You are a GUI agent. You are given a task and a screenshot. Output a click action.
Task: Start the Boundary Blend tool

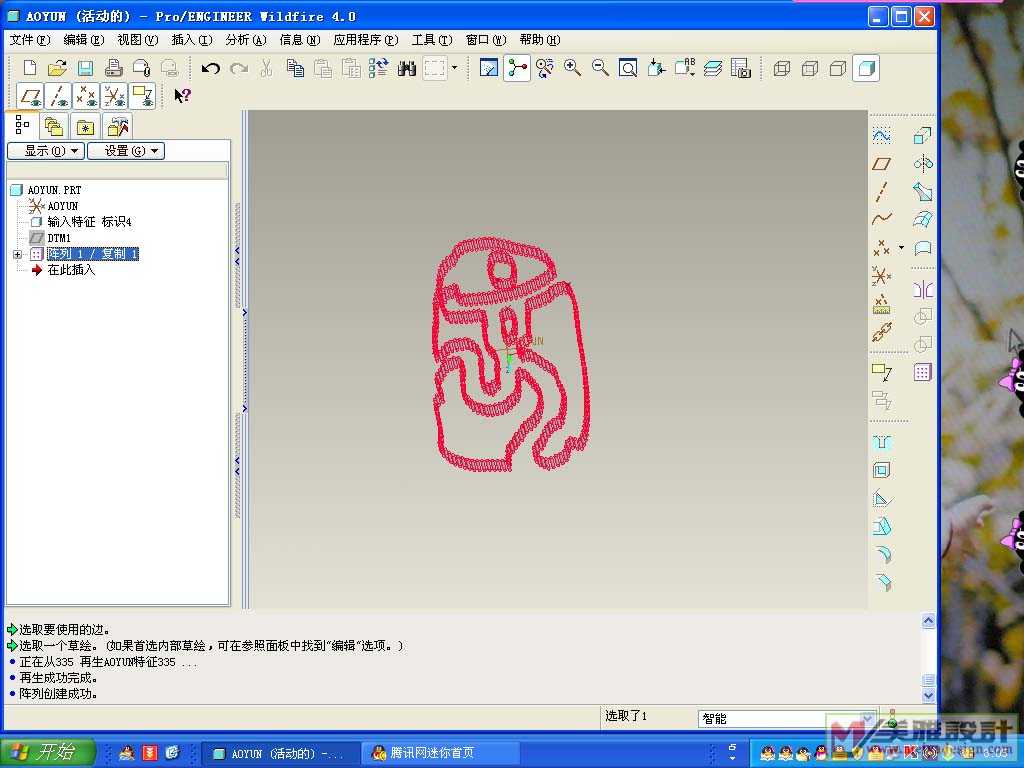pyautogui.click(x=922, y=220)
